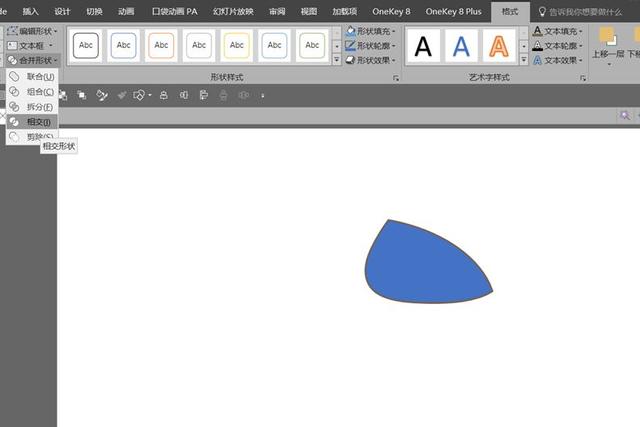Click the stacked-squares layer order icon in quick toolbar
This screenshot has height=427, width=640.
[82, 96]
